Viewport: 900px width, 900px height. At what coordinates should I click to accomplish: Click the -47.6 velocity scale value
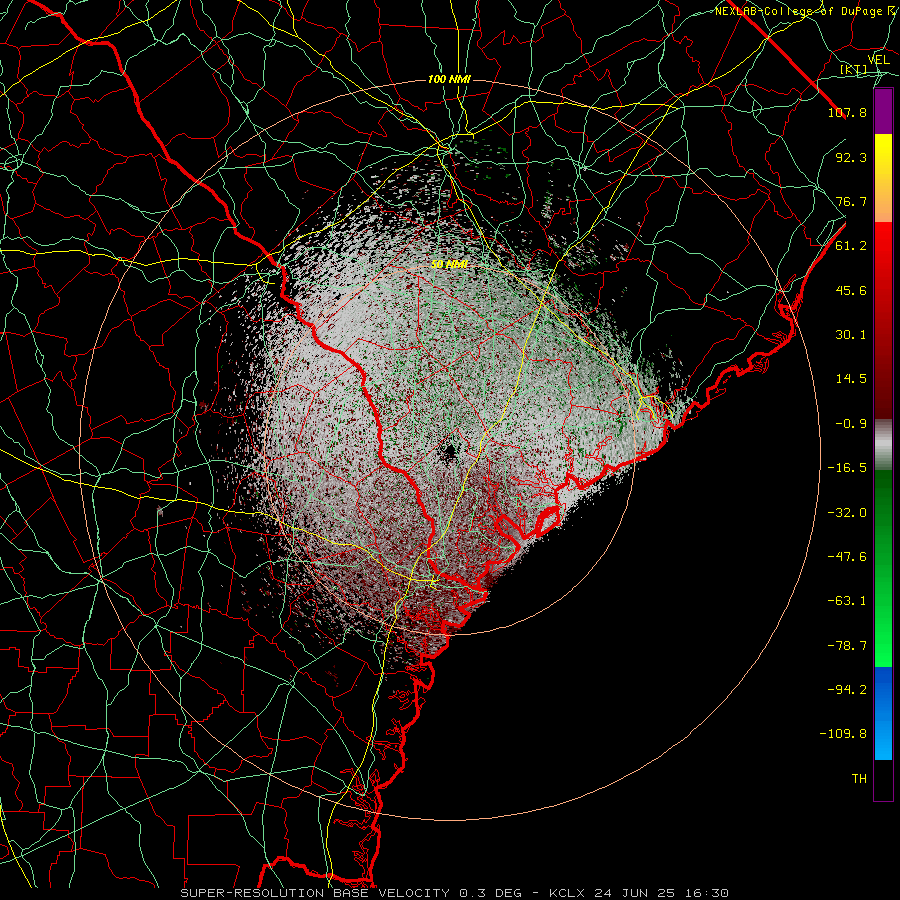click(847, 557)
